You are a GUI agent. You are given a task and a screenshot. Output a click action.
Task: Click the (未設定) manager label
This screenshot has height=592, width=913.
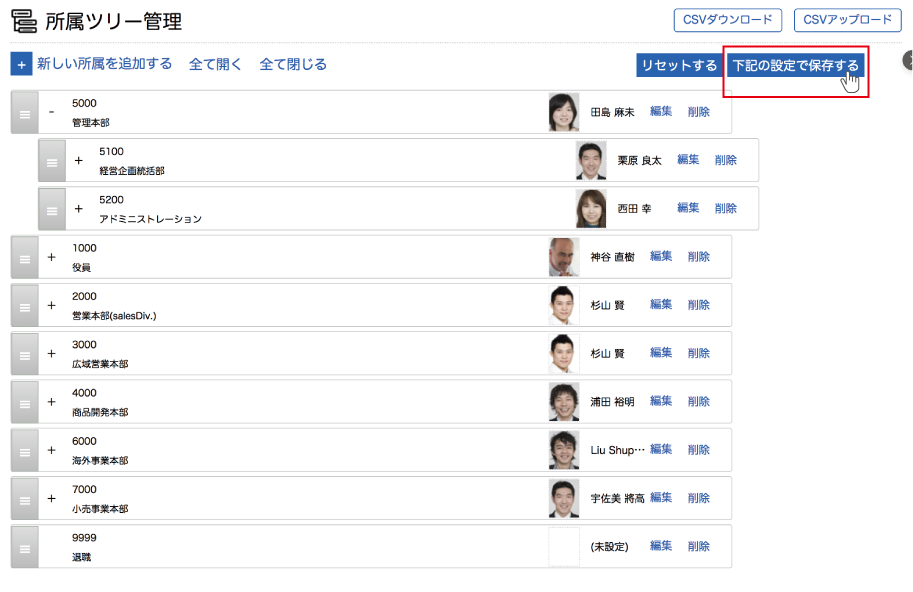[610, 547]
